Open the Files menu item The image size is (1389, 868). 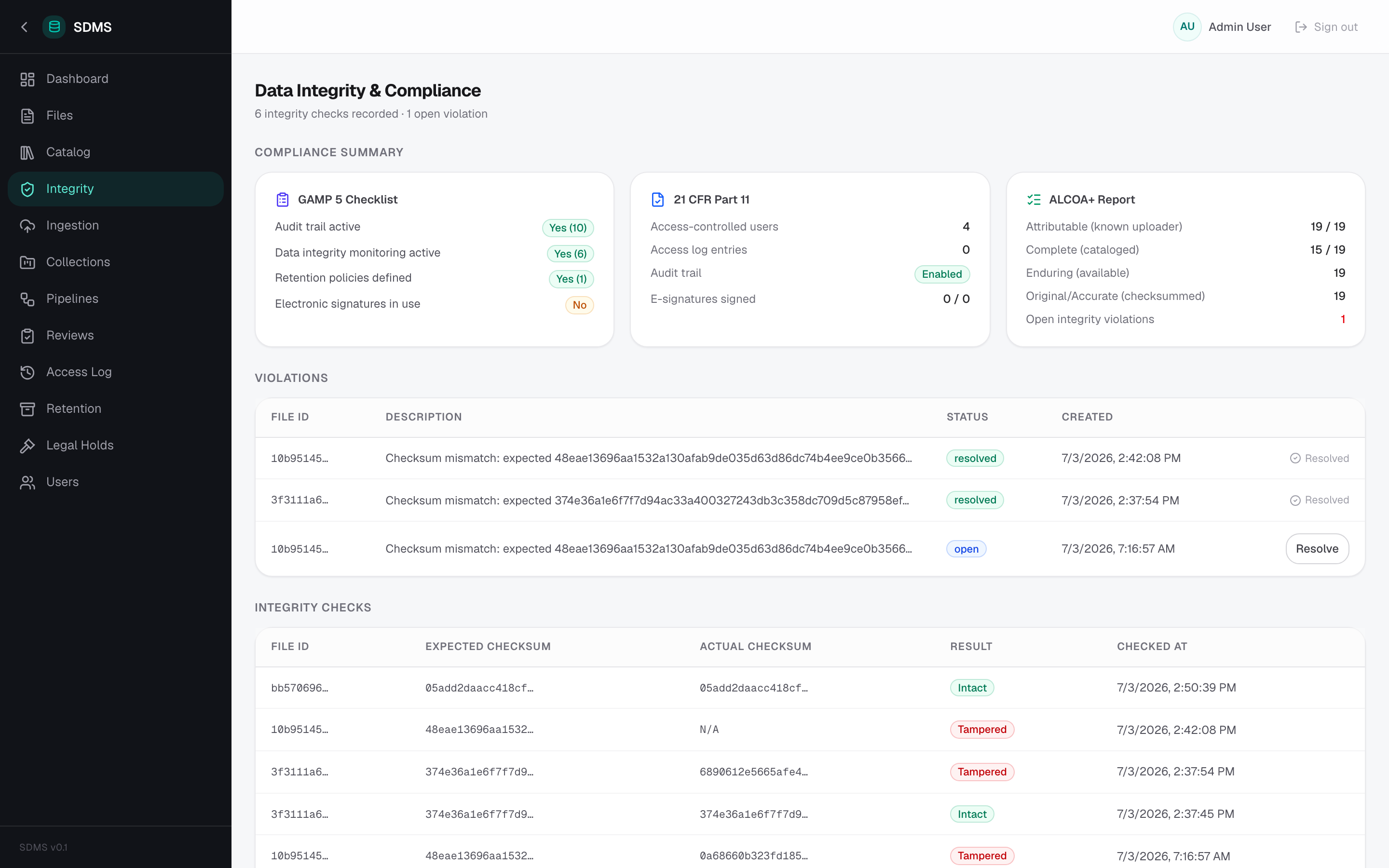115,116
